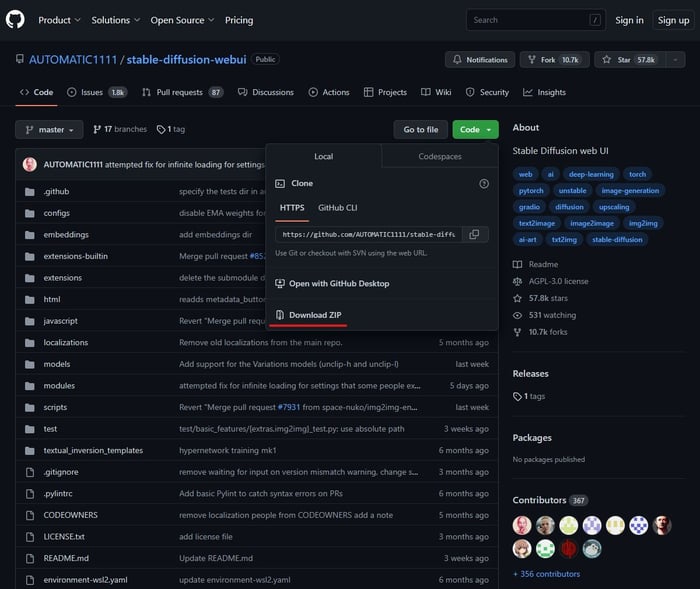Open the Insights tab
Image resolution: width=700 pixels, height=589 pixels.
(x=544, y=92)
